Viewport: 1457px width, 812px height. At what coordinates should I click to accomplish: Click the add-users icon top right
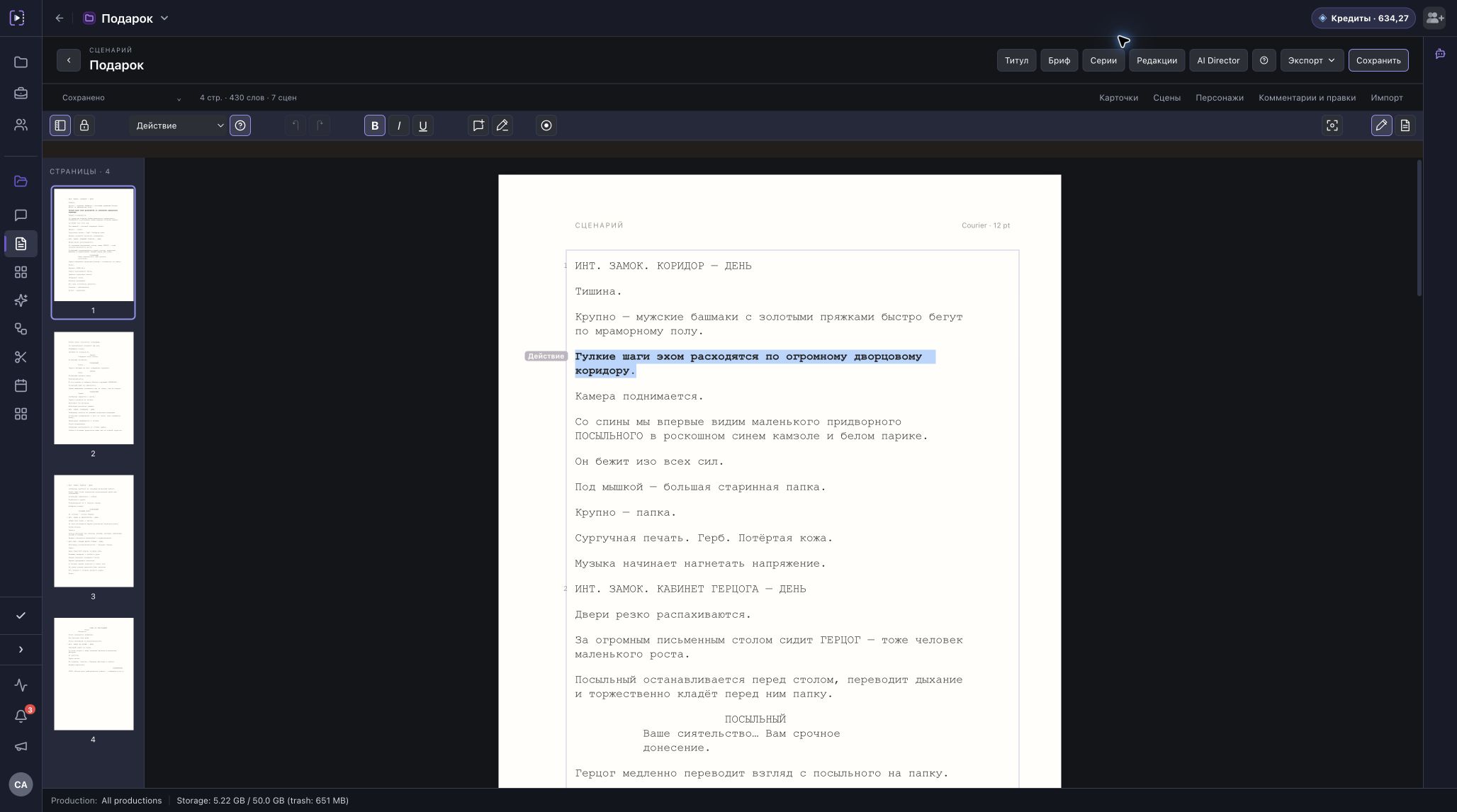(1434, 18)
